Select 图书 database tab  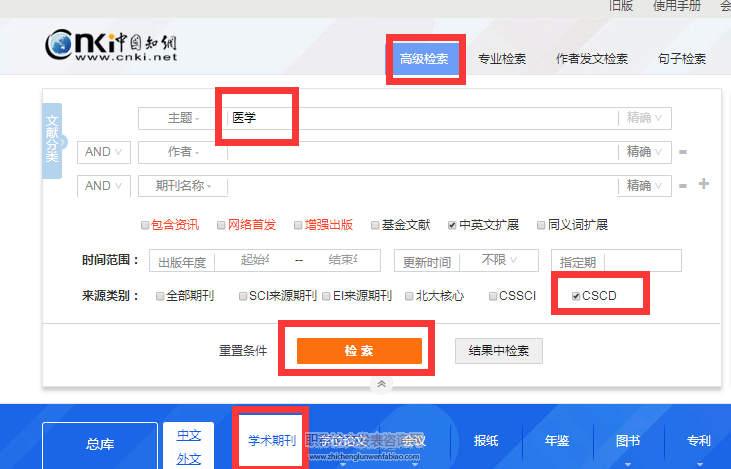628,441
